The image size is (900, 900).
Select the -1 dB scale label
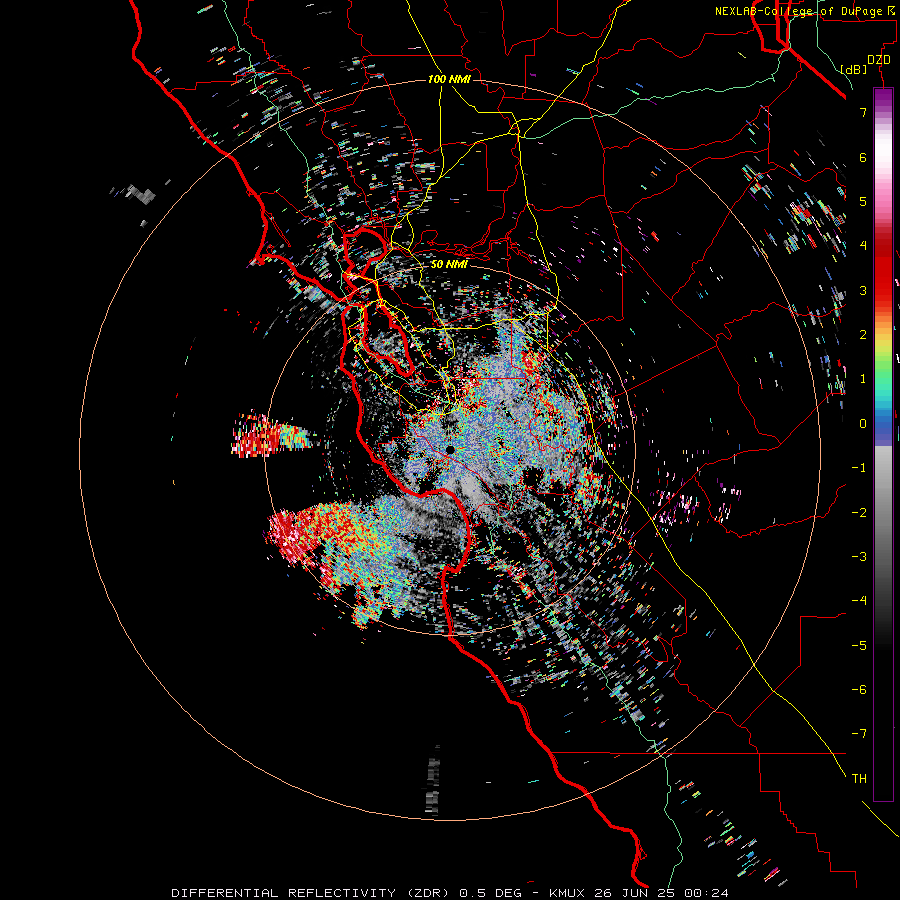(859, 468)
